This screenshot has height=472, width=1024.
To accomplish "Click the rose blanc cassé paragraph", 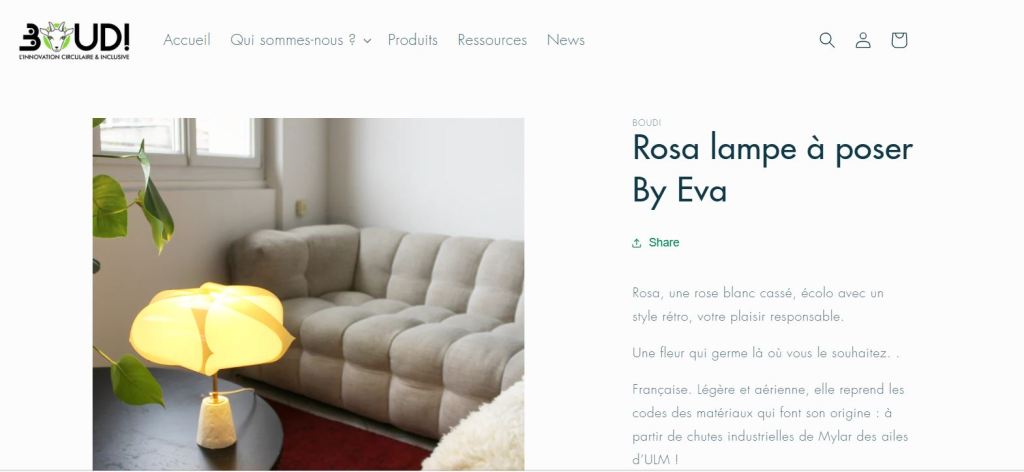I will 758,305.
